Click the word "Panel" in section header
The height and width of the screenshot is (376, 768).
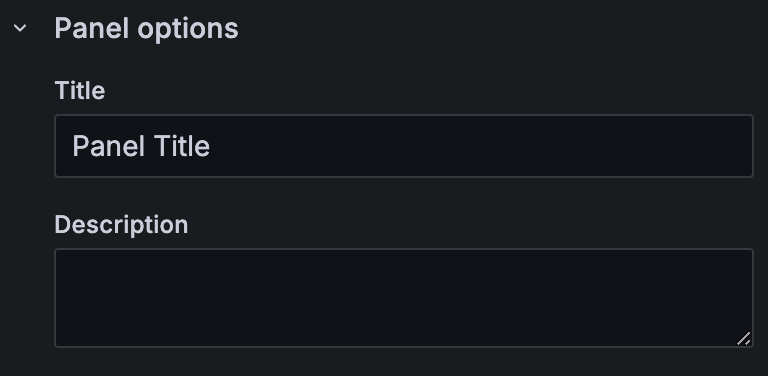tap(92, 28)
